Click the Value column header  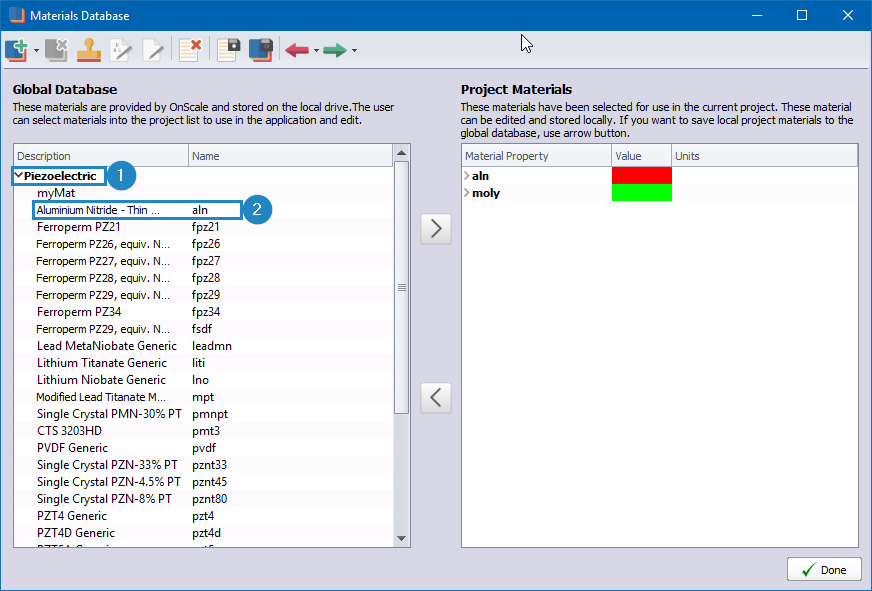coord(642,156)
